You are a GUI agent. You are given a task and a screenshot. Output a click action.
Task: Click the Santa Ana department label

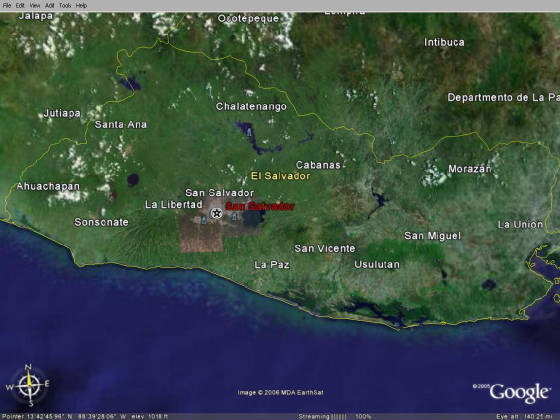(121, 124)
